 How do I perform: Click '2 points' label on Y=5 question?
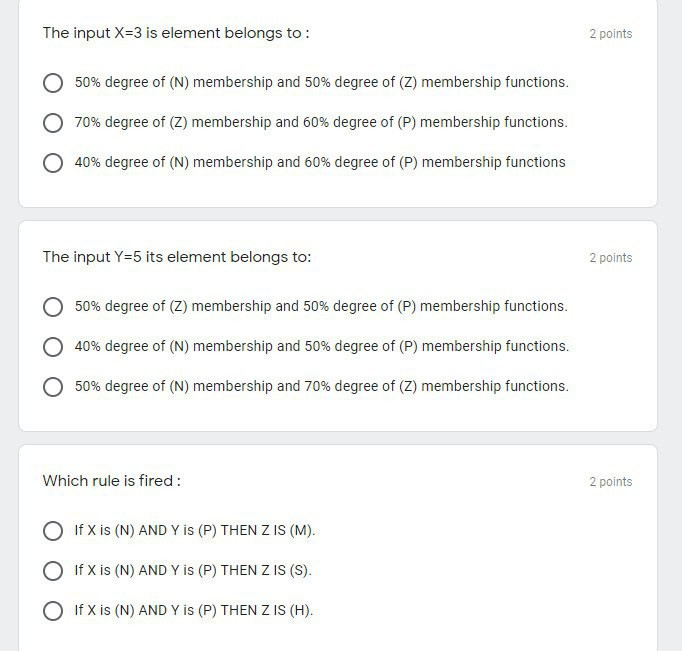click(611, 258)
